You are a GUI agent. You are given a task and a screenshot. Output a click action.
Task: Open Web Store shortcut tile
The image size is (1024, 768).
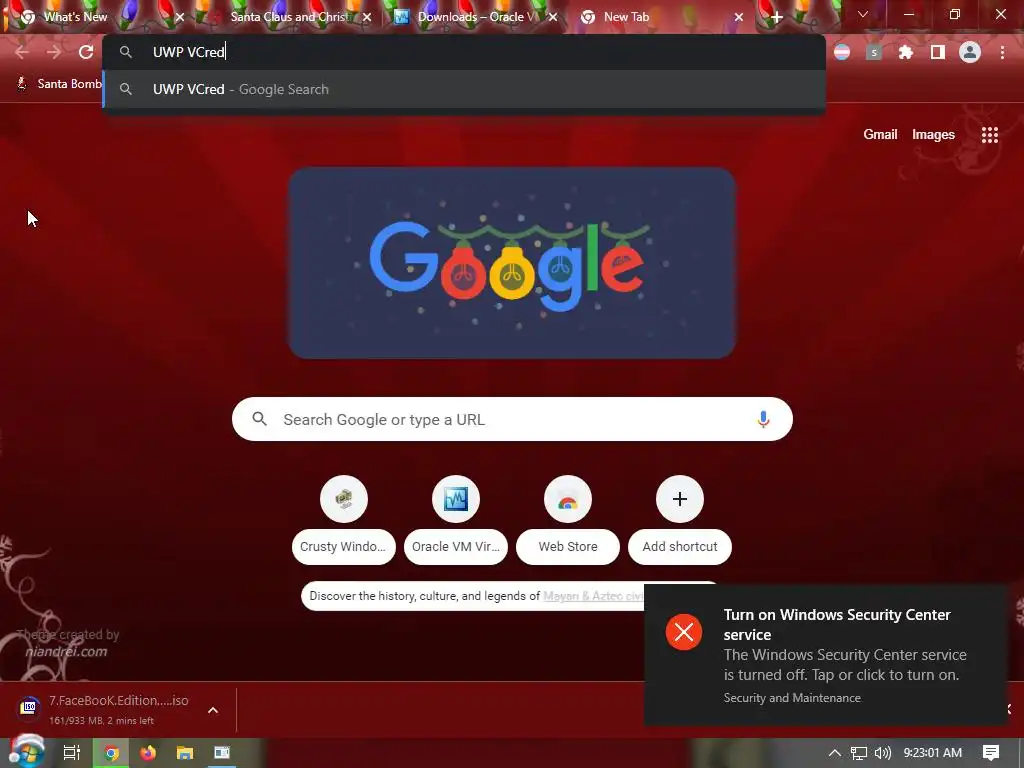point(568,520)
